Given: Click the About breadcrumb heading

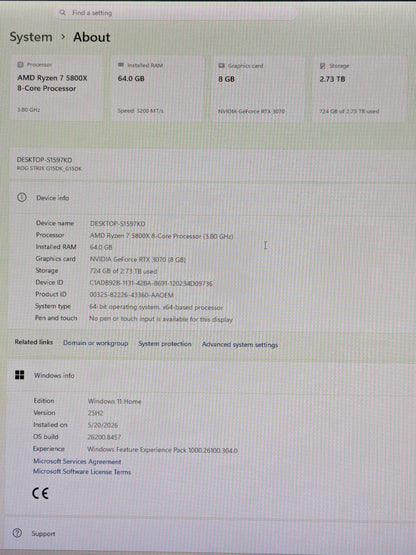Looking at the screenshot, I should (x=92, y=37).
